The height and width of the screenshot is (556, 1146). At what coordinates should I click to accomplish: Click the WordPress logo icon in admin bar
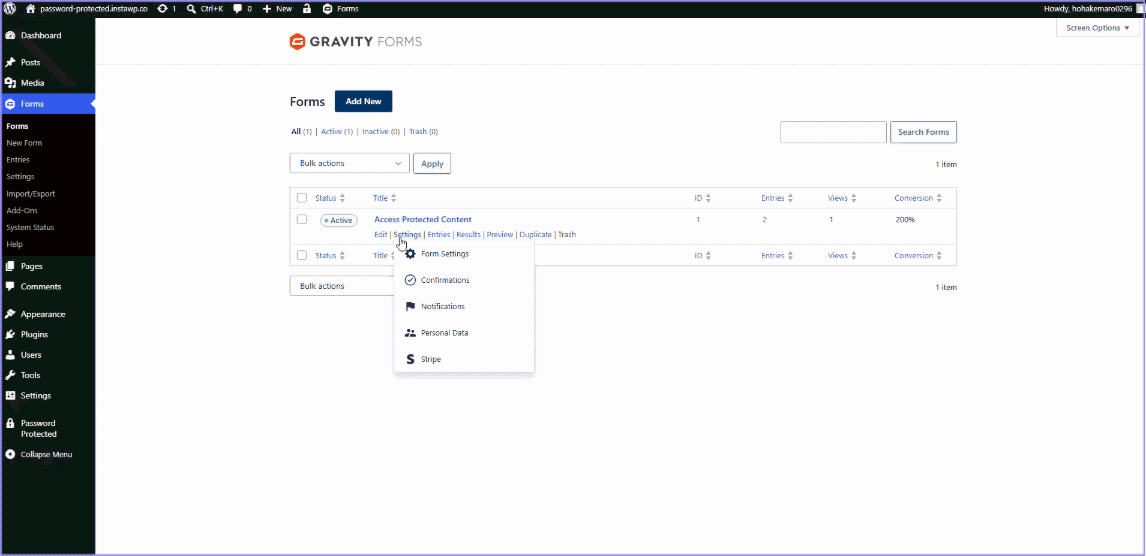click(10, 9)
